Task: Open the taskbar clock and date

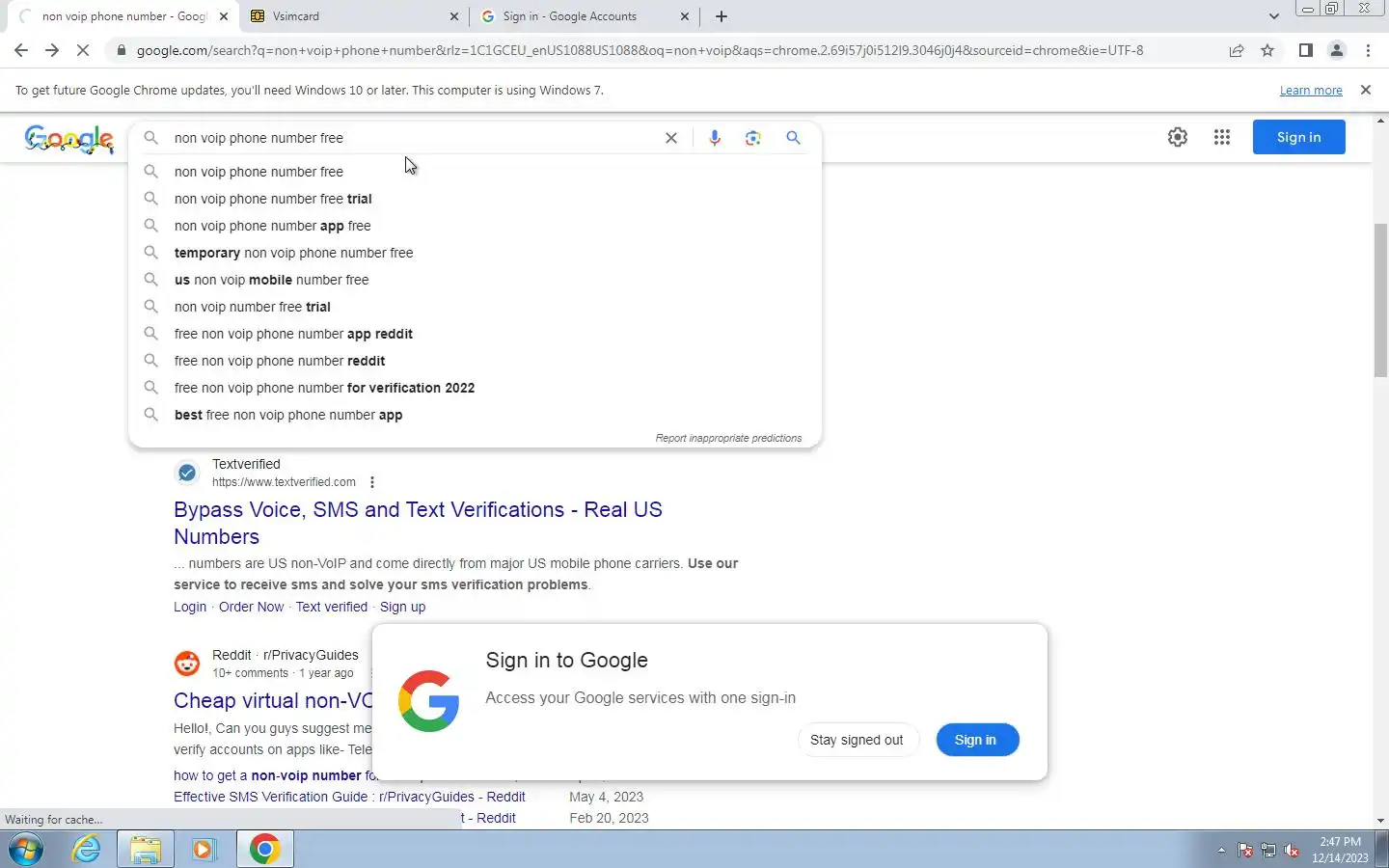Action: (1340, 850)
